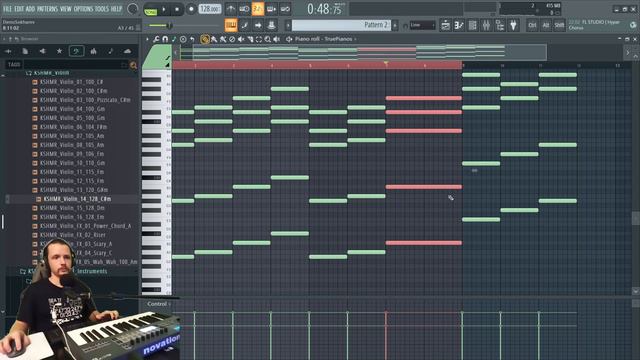Toggle the Ctrl modifier button

tap(532, 25)
